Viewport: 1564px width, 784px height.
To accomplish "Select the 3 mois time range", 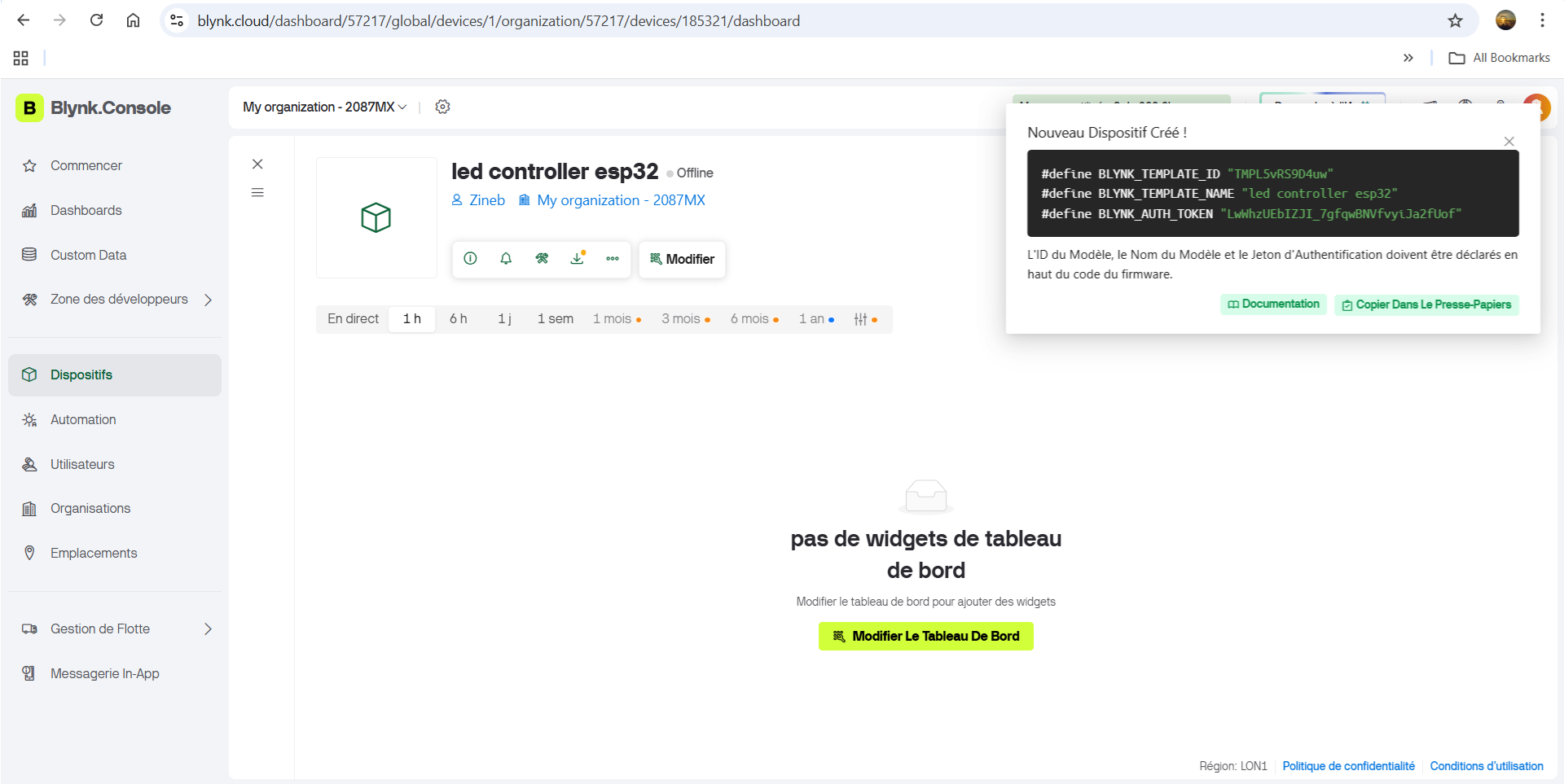I will (686, 319).
